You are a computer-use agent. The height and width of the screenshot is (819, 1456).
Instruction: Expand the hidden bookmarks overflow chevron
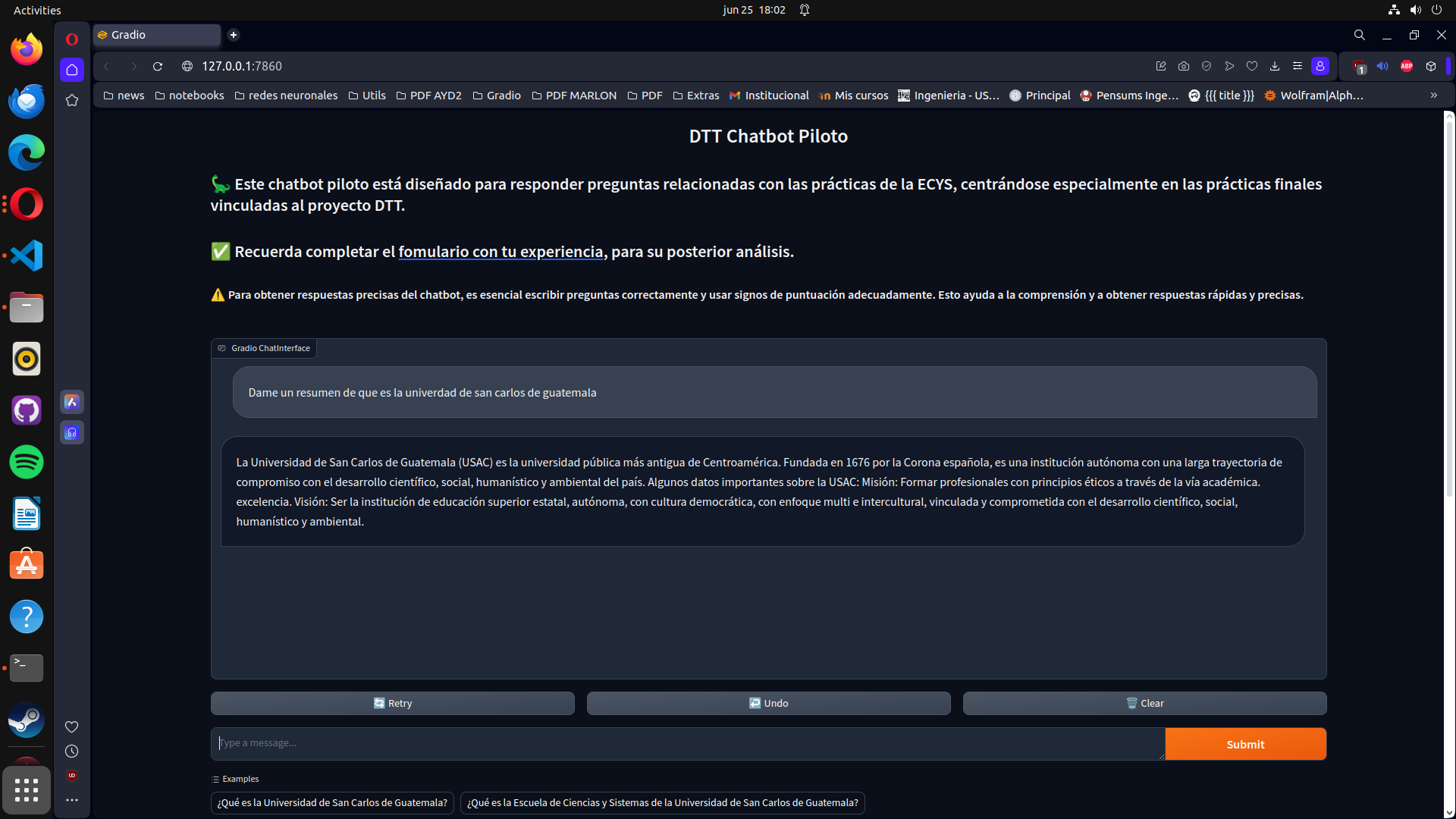pos(1434,96)
